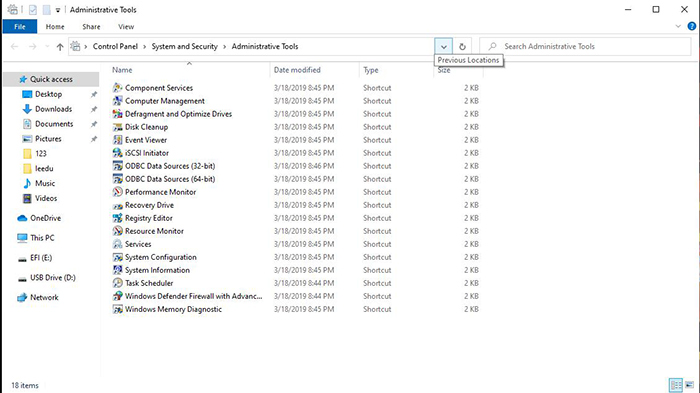This screenshot has width=700, height=393.
Task: Open the 123 folder in sidebar
Action: point(41,154)
